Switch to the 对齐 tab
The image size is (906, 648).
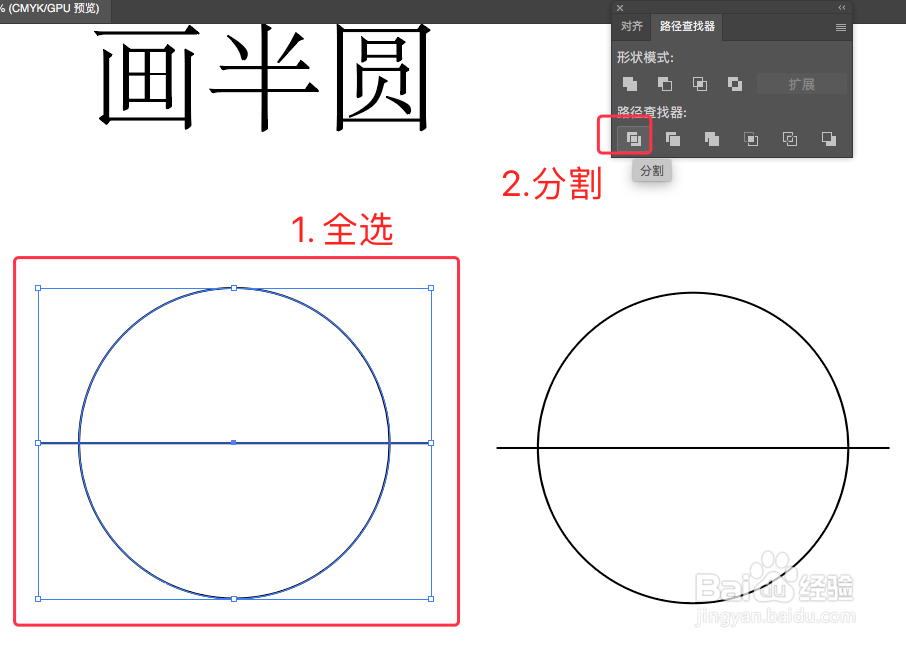632,27
